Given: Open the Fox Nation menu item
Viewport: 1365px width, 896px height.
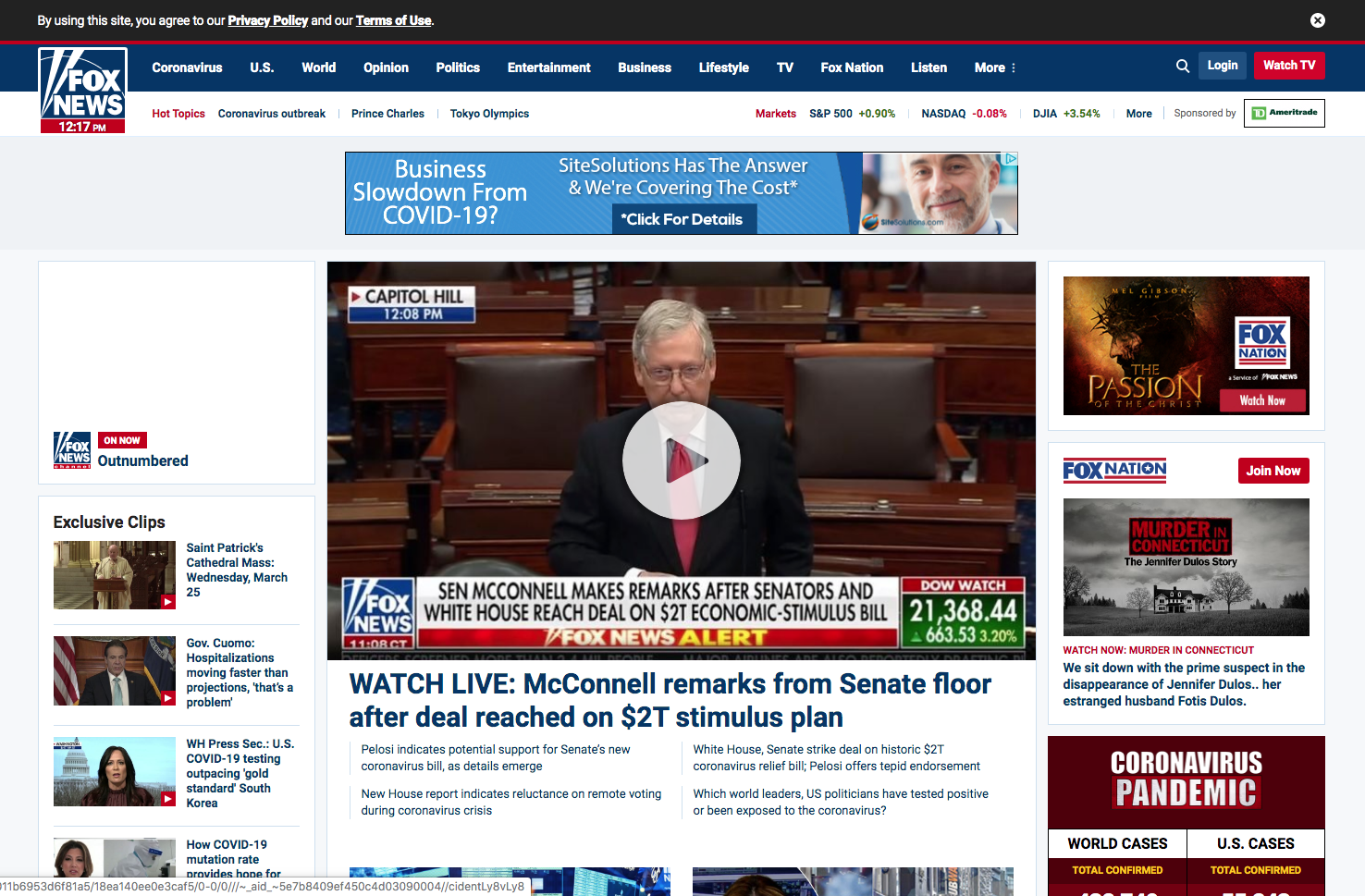Looking at the screenshot, I should pos(851,67).
